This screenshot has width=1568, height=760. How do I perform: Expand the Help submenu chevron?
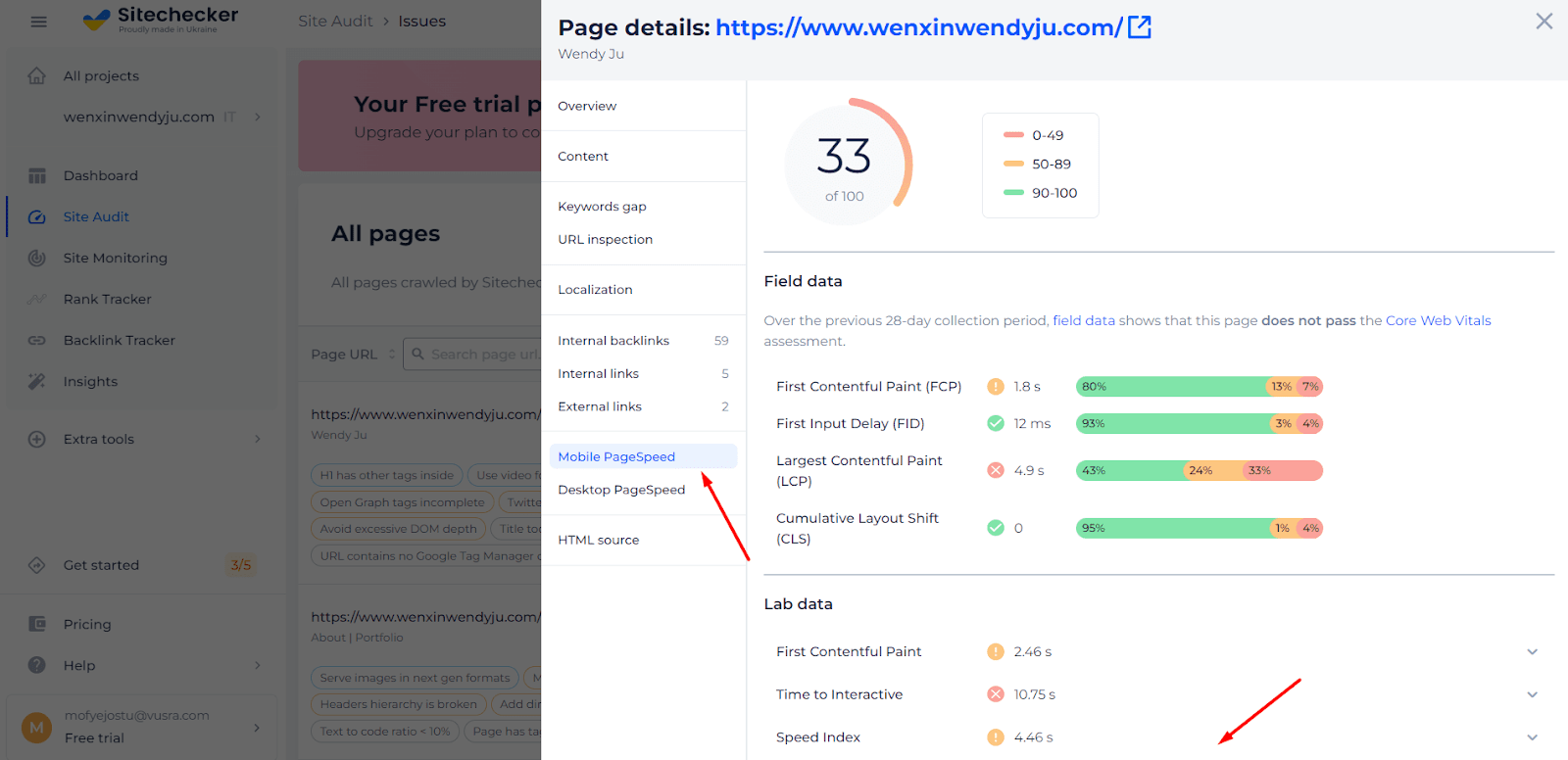(x=258, y=665)
